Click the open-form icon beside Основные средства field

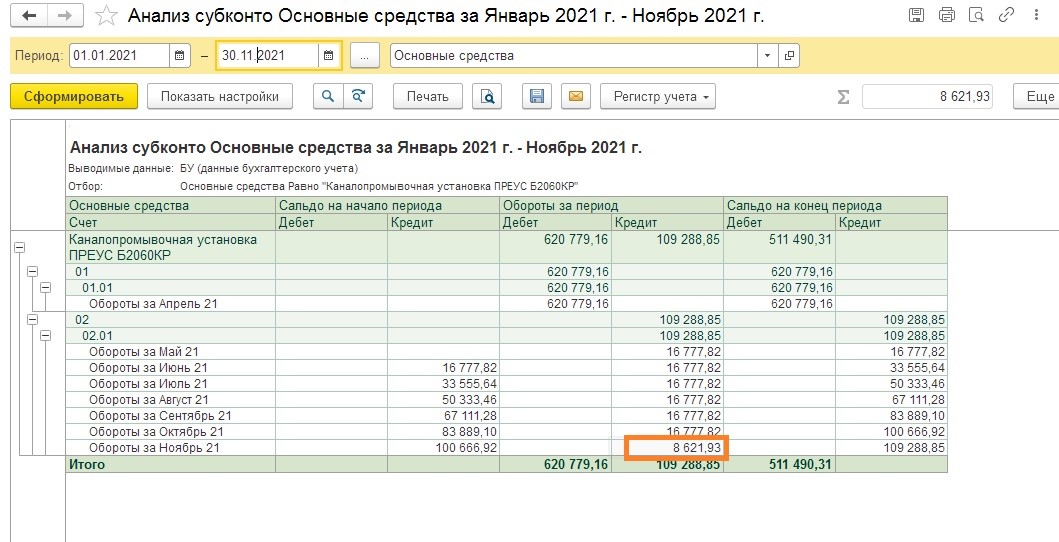[x=789, y=55]
